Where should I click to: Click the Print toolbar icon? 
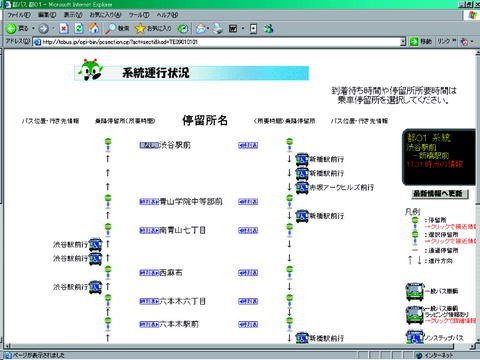coord(218,29)
